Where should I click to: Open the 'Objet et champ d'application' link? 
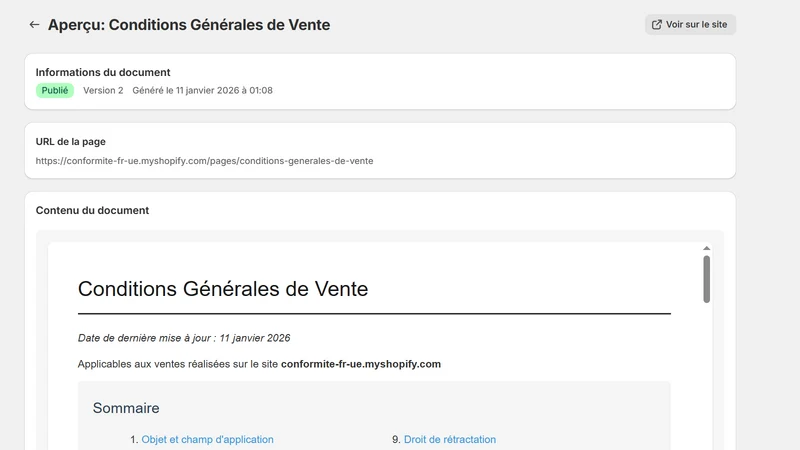click(x=207, y=439)
